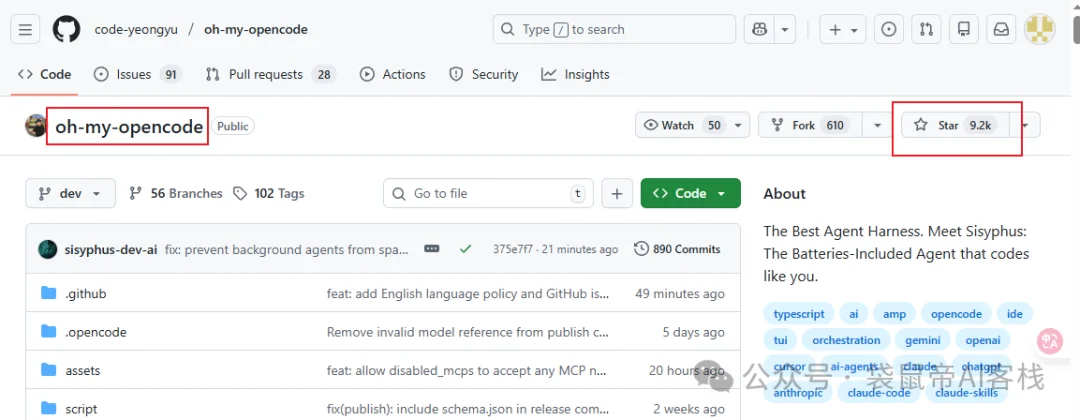The width and height of the screenshot is (1080, 420).
Task: Open the hamburger navigation menu
Action: [25, 30]
